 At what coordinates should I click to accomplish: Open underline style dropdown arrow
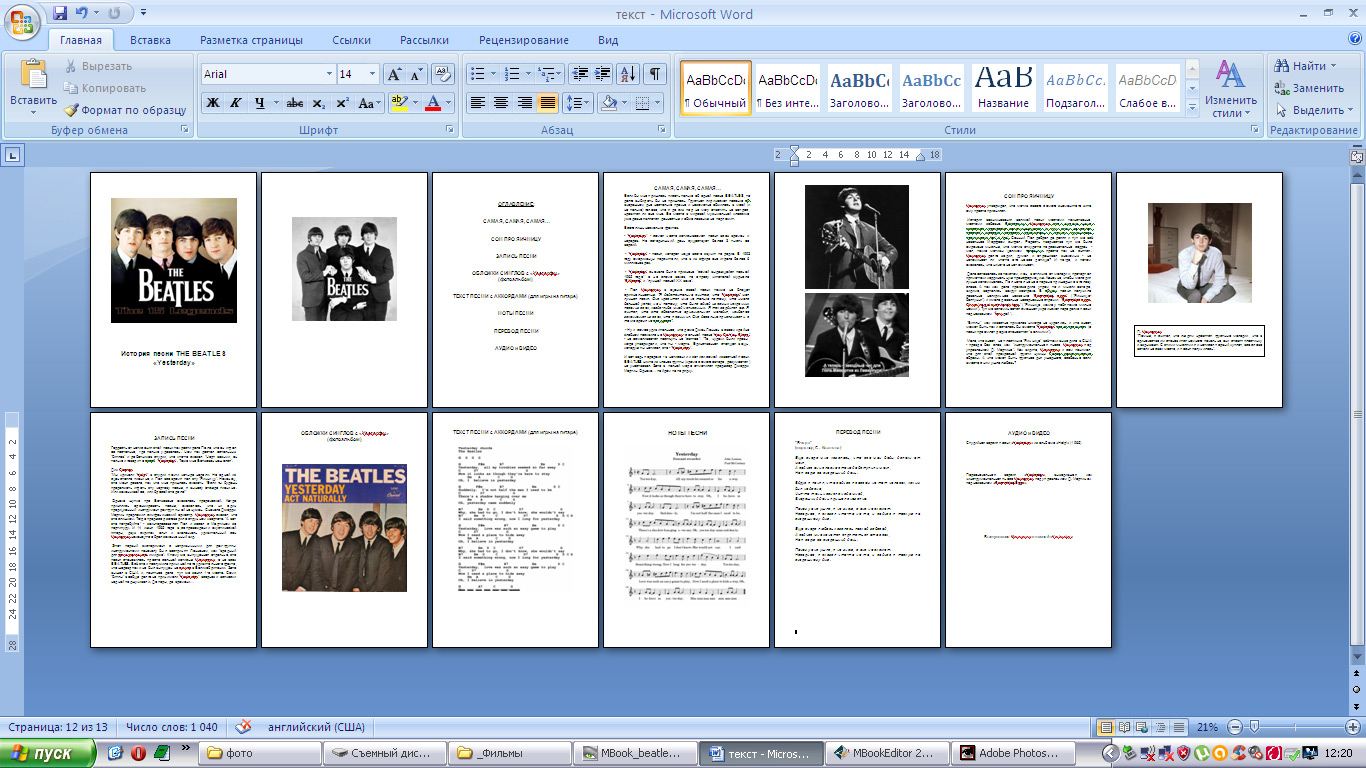(x=275, y=103)
